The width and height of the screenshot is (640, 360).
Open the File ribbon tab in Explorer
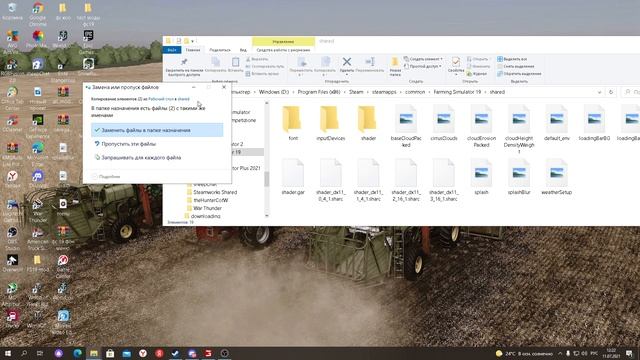tap(171, 50)
